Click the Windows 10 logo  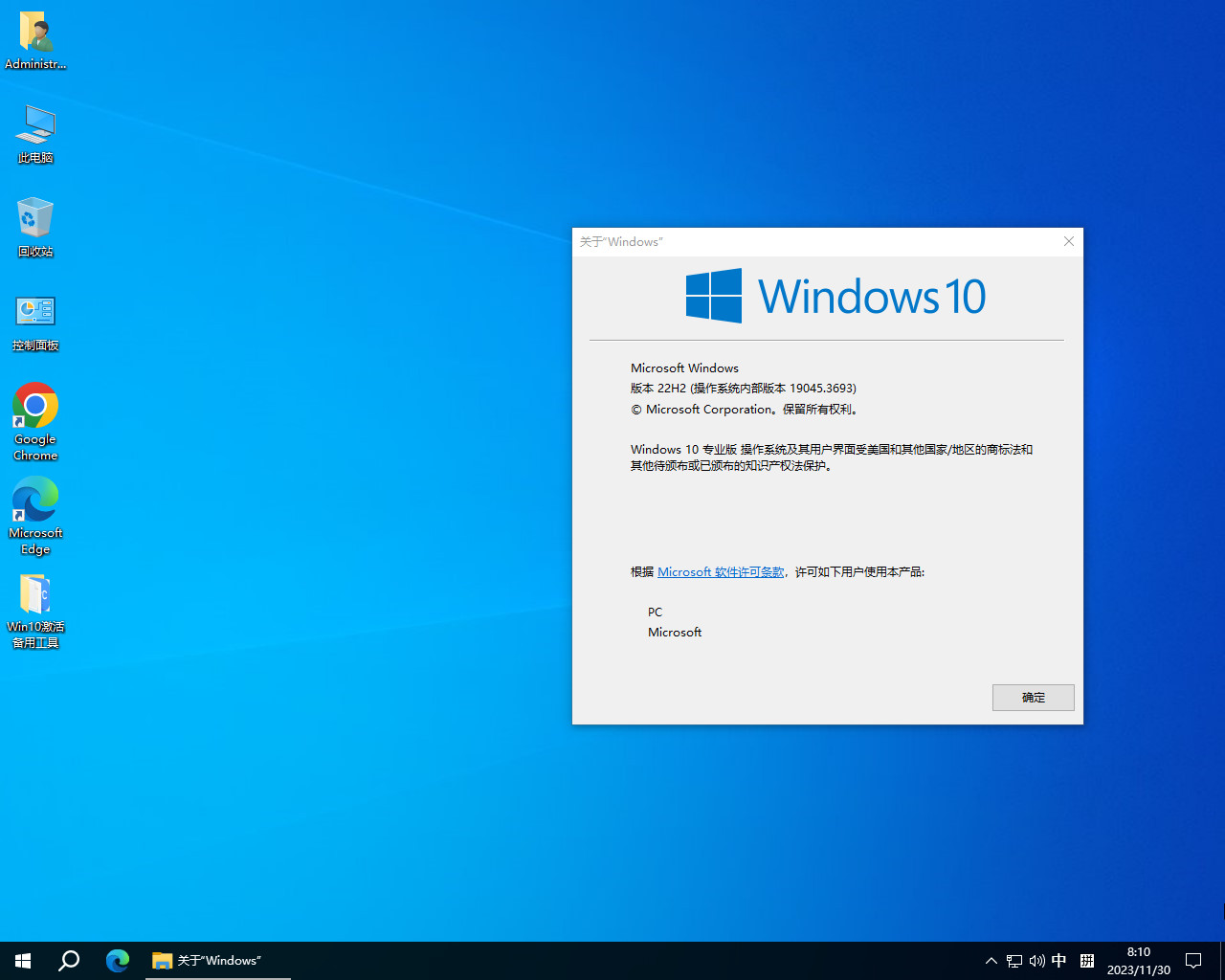(x=835, y=296)
